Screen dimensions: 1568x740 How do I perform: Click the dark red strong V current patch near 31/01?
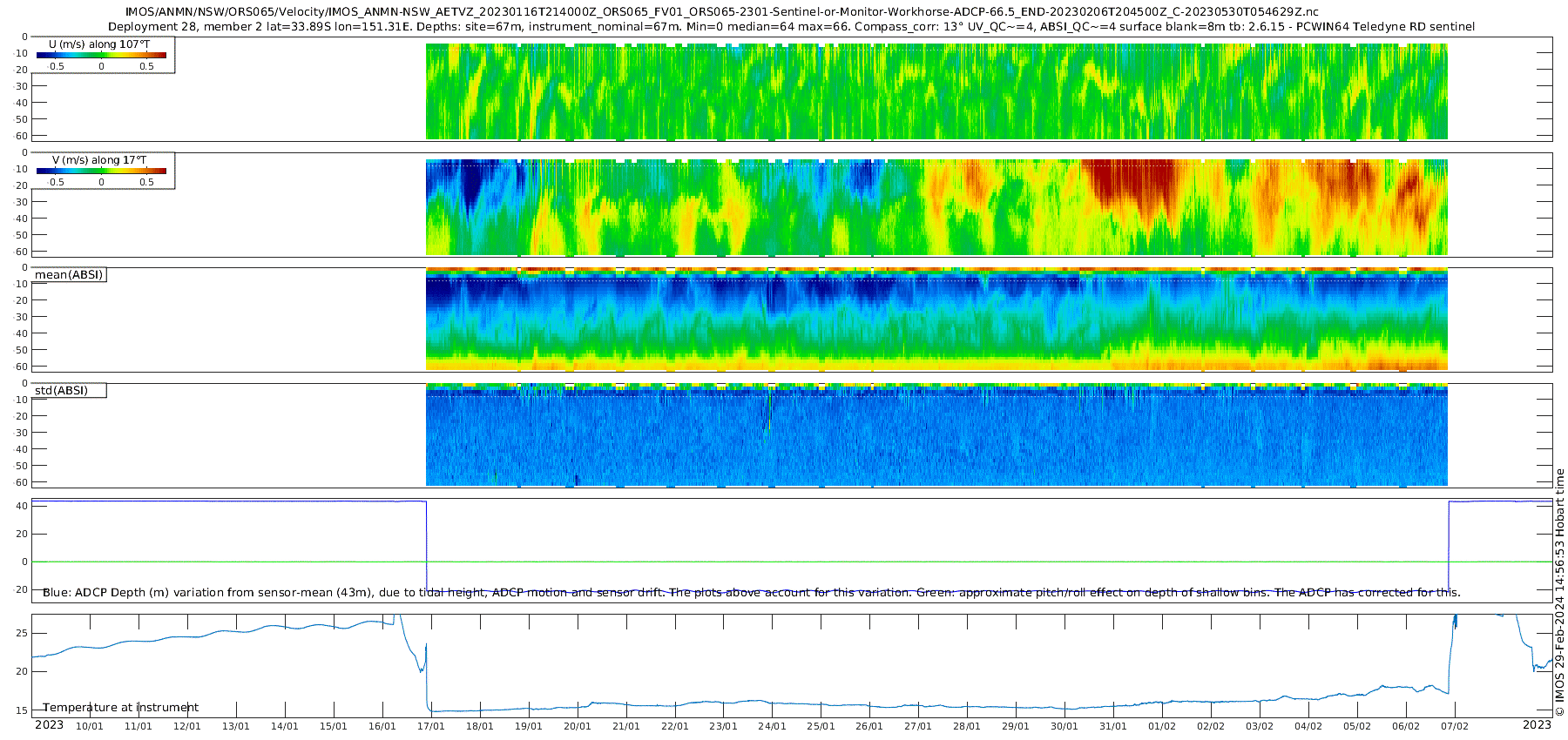point(1132,183)
